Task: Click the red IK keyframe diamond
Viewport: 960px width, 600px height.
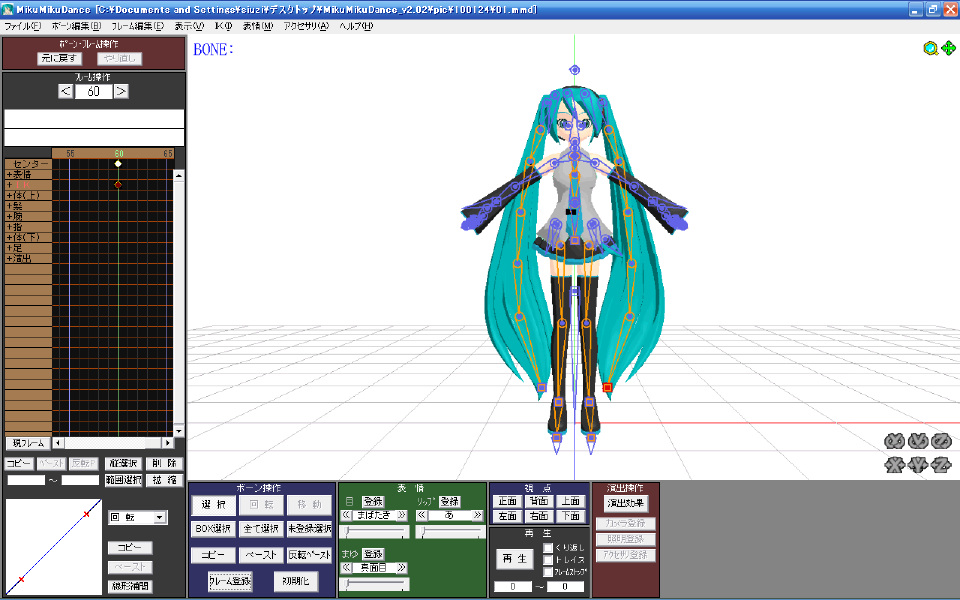Action: click(118, 184)
